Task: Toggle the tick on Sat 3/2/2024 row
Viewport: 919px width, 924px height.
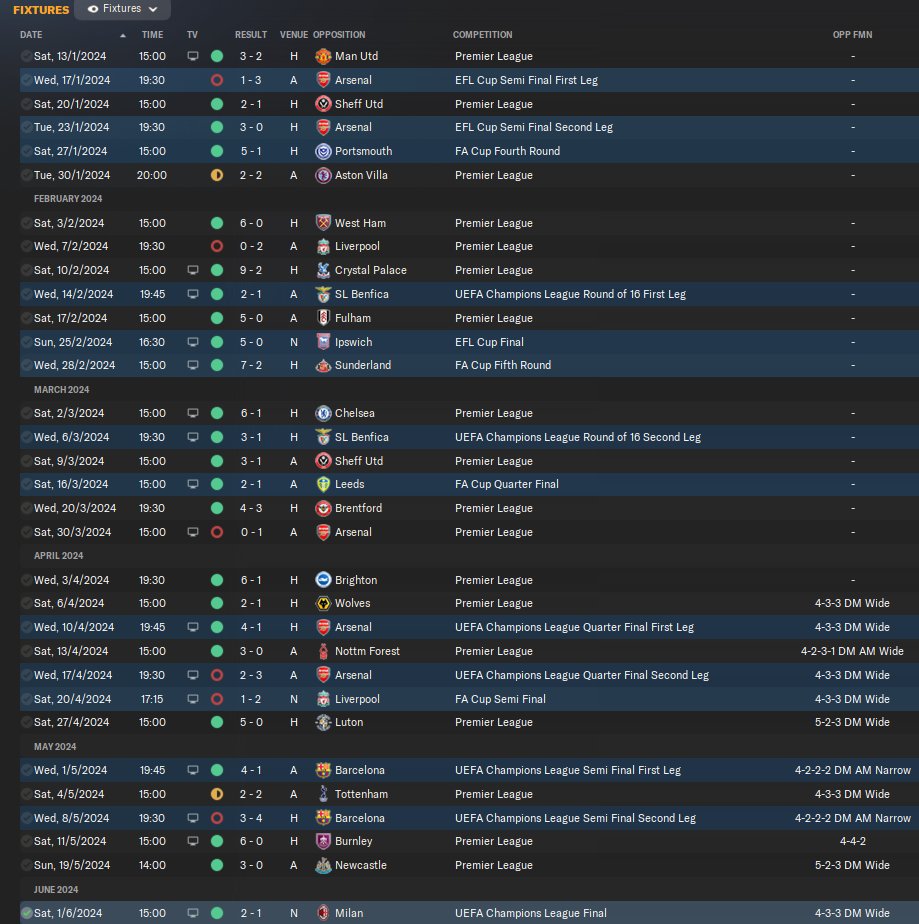Action: pos(26,223)
